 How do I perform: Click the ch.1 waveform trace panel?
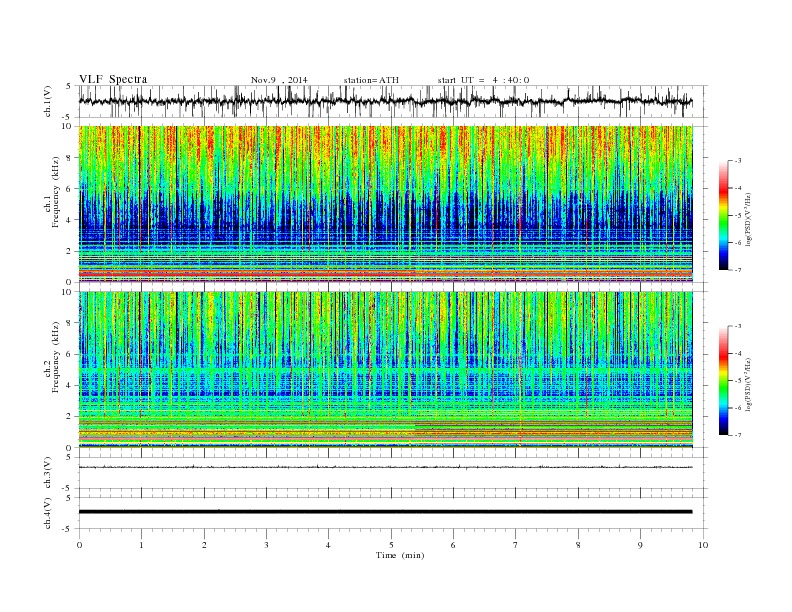(393, 101)
